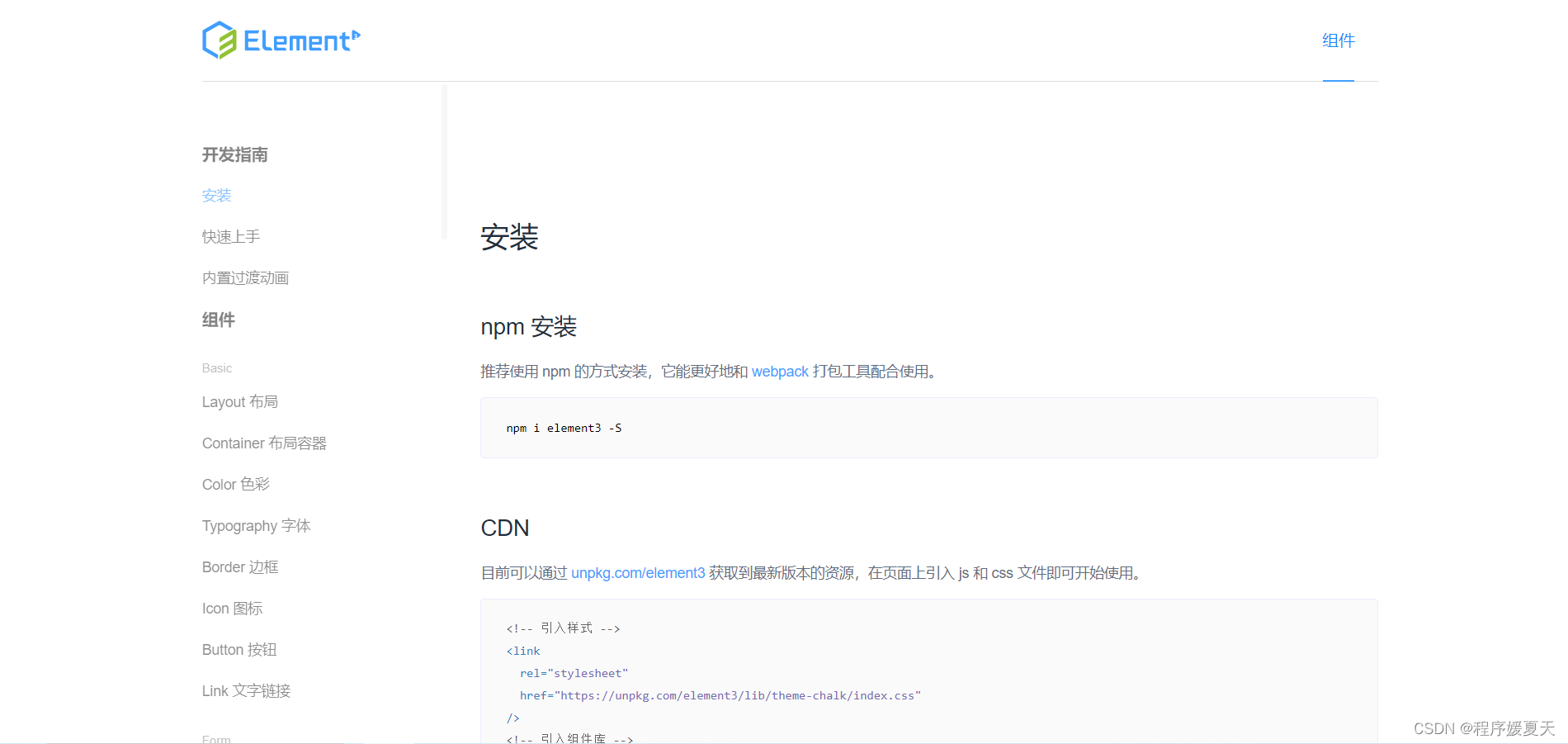Click the '<!-- 引入样式 -->' comment line
Viewport: 1568px width, 744px height.
point(564,628)
